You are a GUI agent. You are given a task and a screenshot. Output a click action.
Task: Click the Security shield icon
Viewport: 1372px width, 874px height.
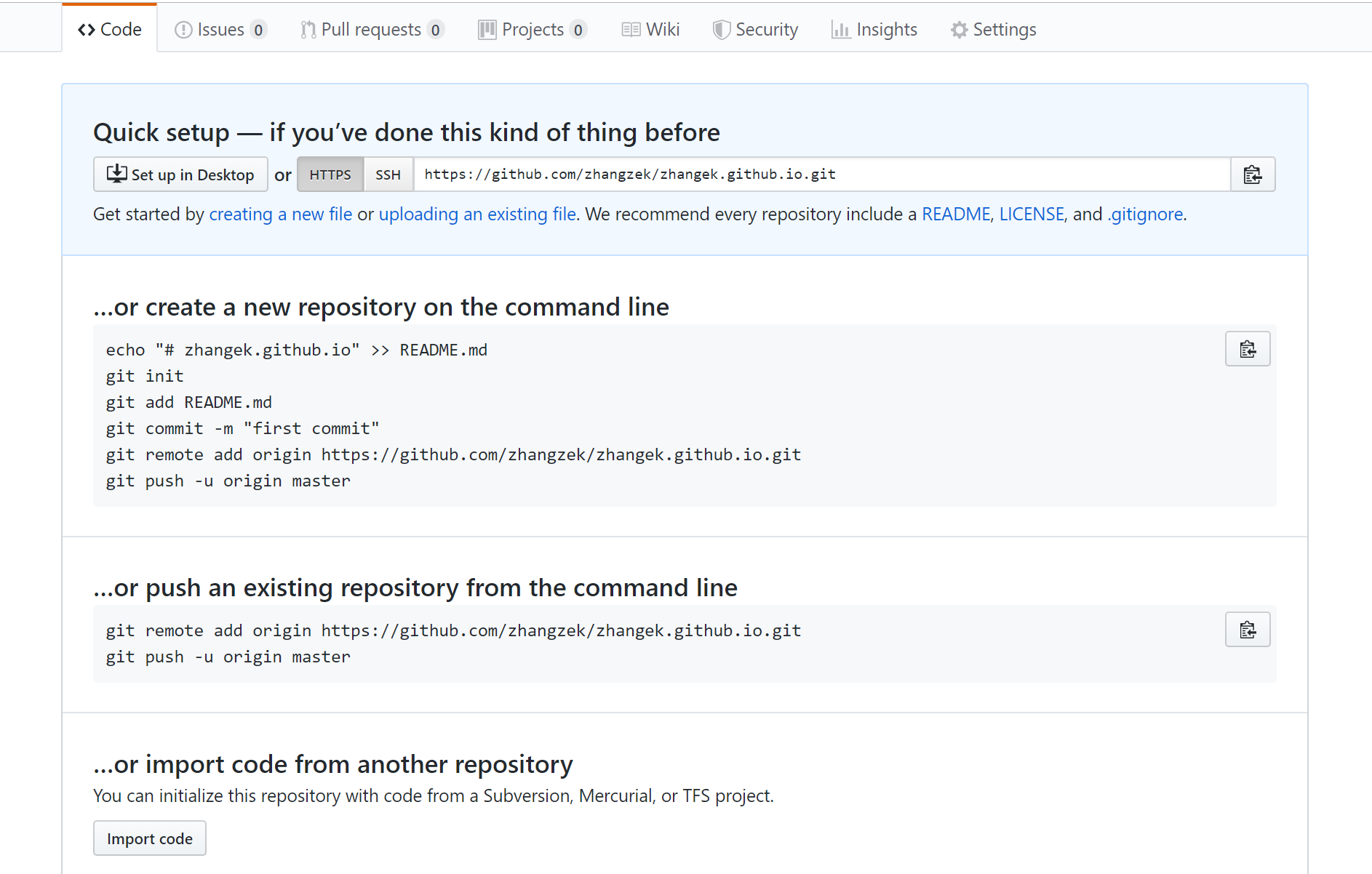tap(721, 30)
